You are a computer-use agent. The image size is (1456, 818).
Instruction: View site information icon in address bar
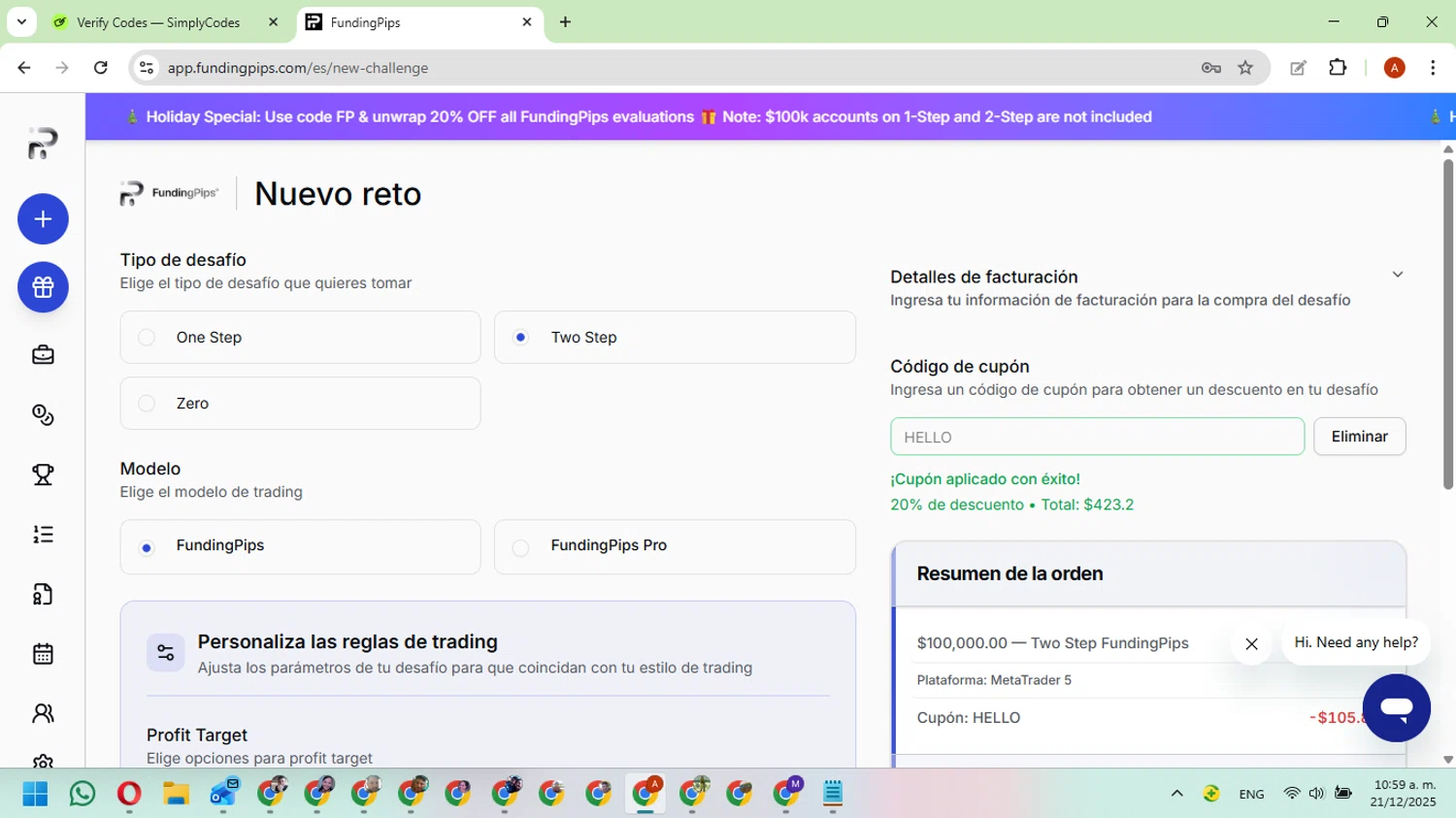pyautogui.click(x=147, y=68)
